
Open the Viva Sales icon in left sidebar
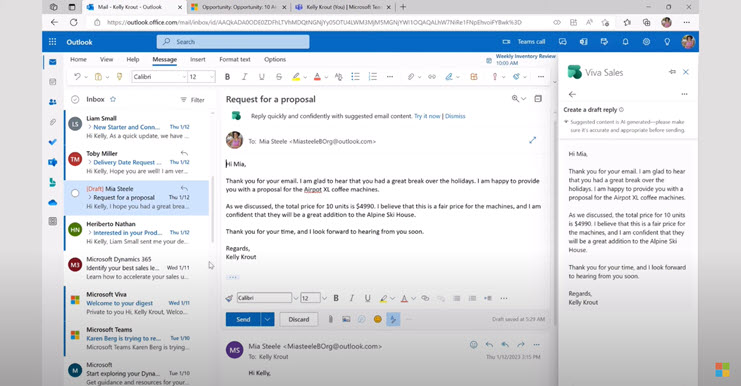click(52, 182)
